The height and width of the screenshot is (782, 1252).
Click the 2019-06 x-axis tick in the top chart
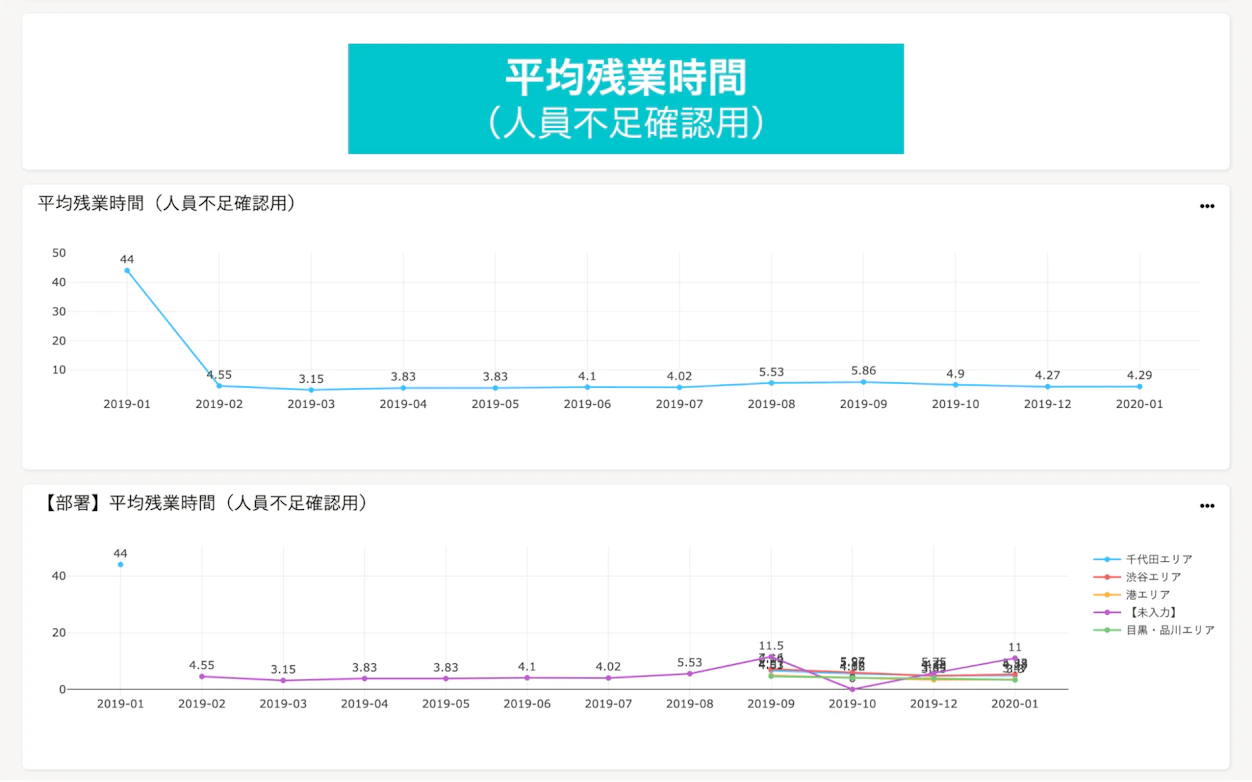point(587,404)
